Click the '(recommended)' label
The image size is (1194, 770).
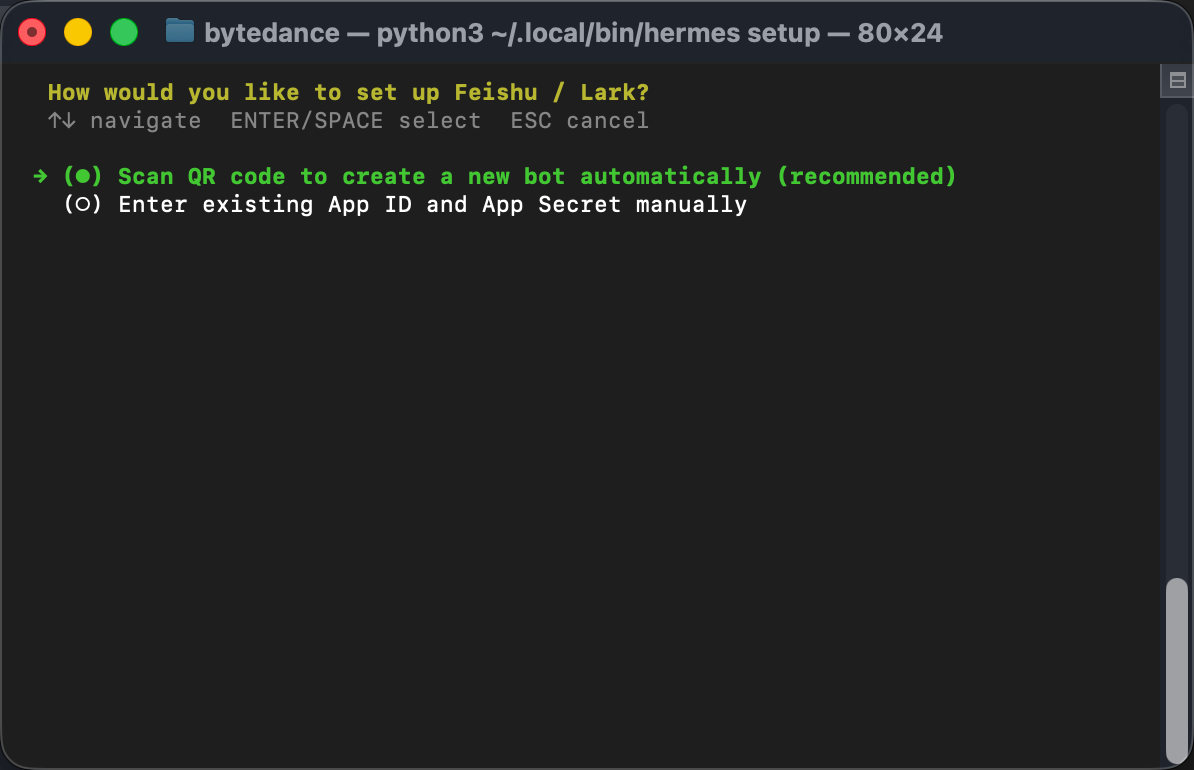[866, 176]
